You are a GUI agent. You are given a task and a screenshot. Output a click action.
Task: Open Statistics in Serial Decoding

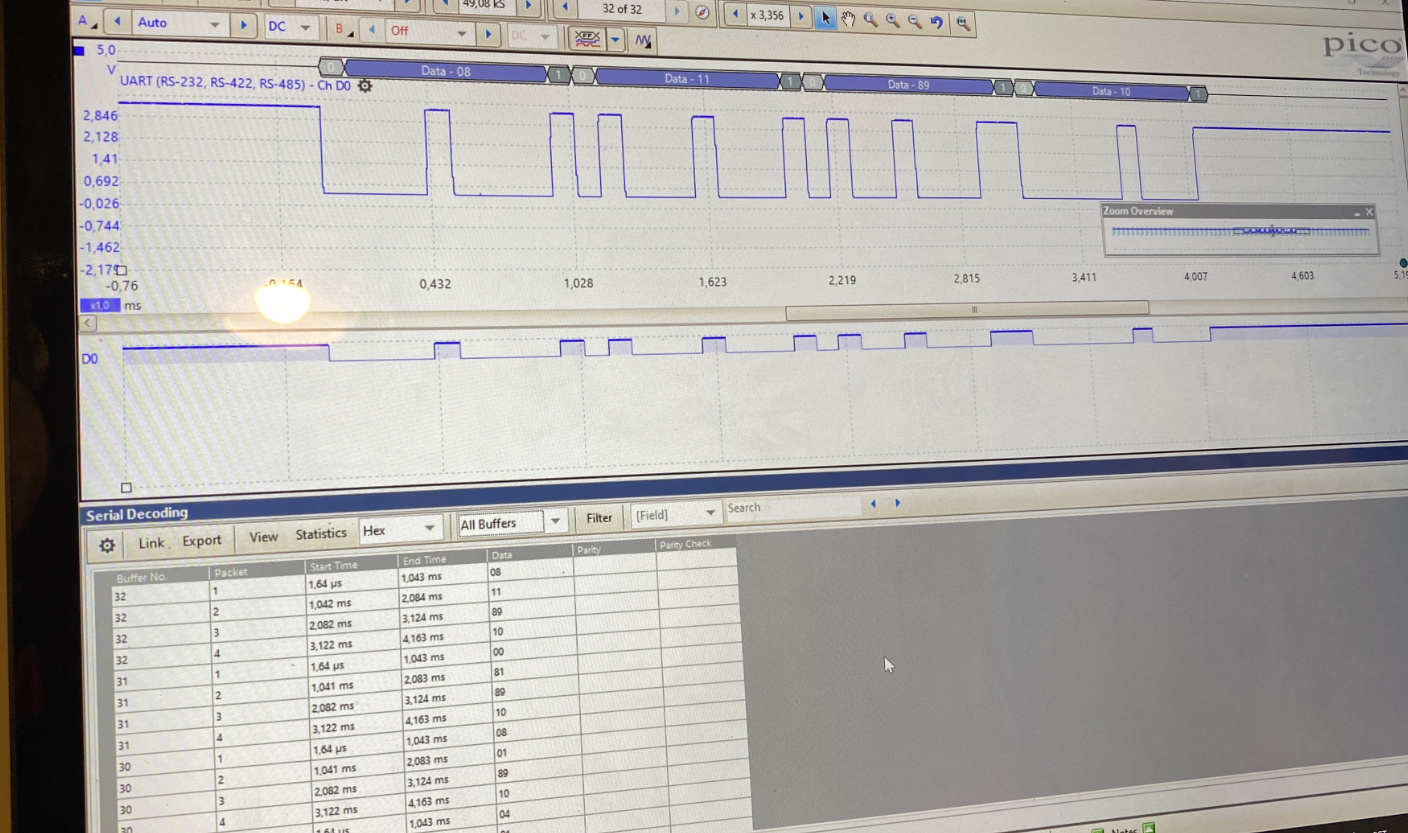(321, 534)
